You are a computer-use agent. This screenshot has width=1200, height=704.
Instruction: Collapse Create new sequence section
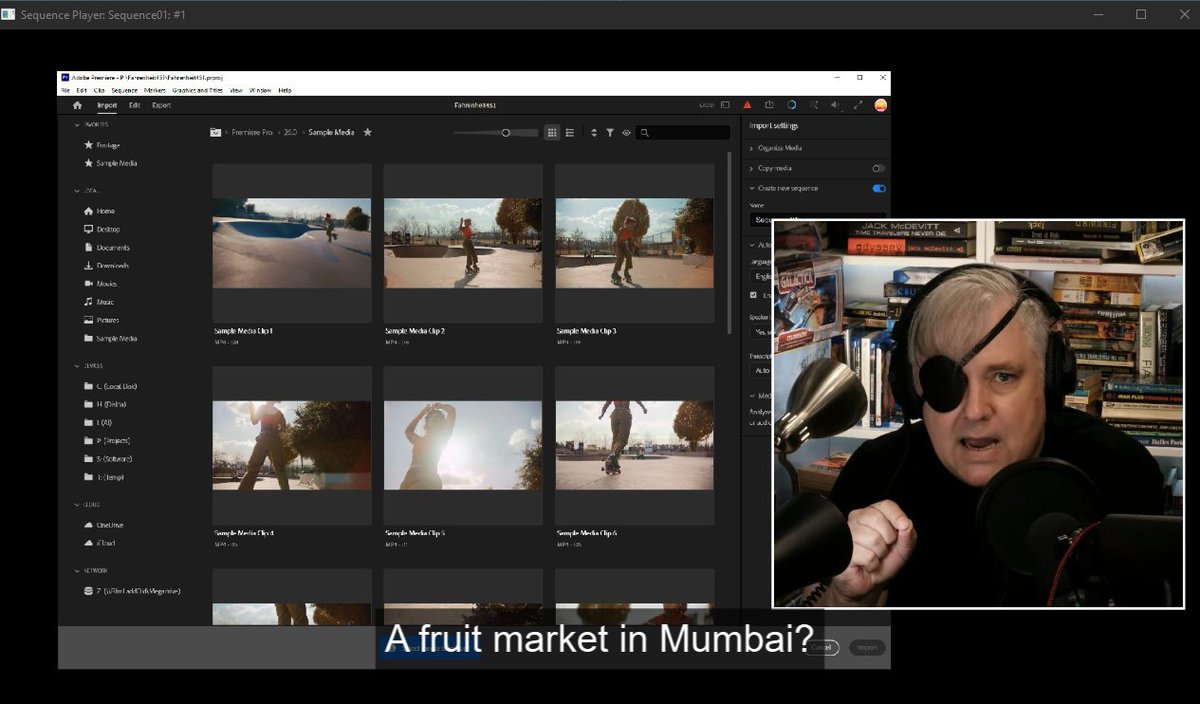pyautogui.click(x=751, y=188)
